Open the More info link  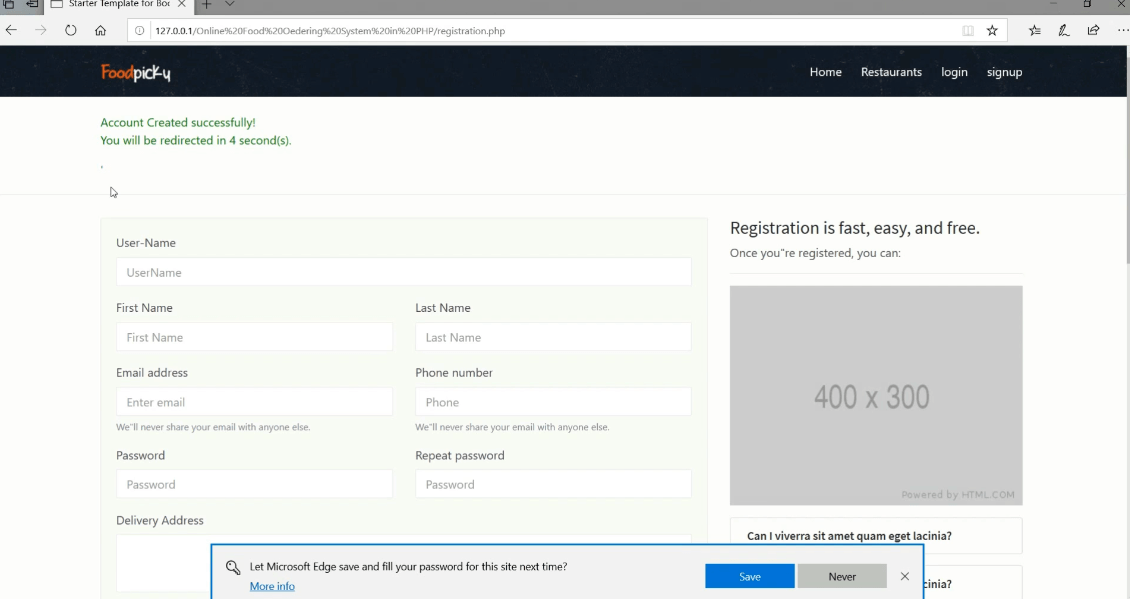(x=272, y=586)
